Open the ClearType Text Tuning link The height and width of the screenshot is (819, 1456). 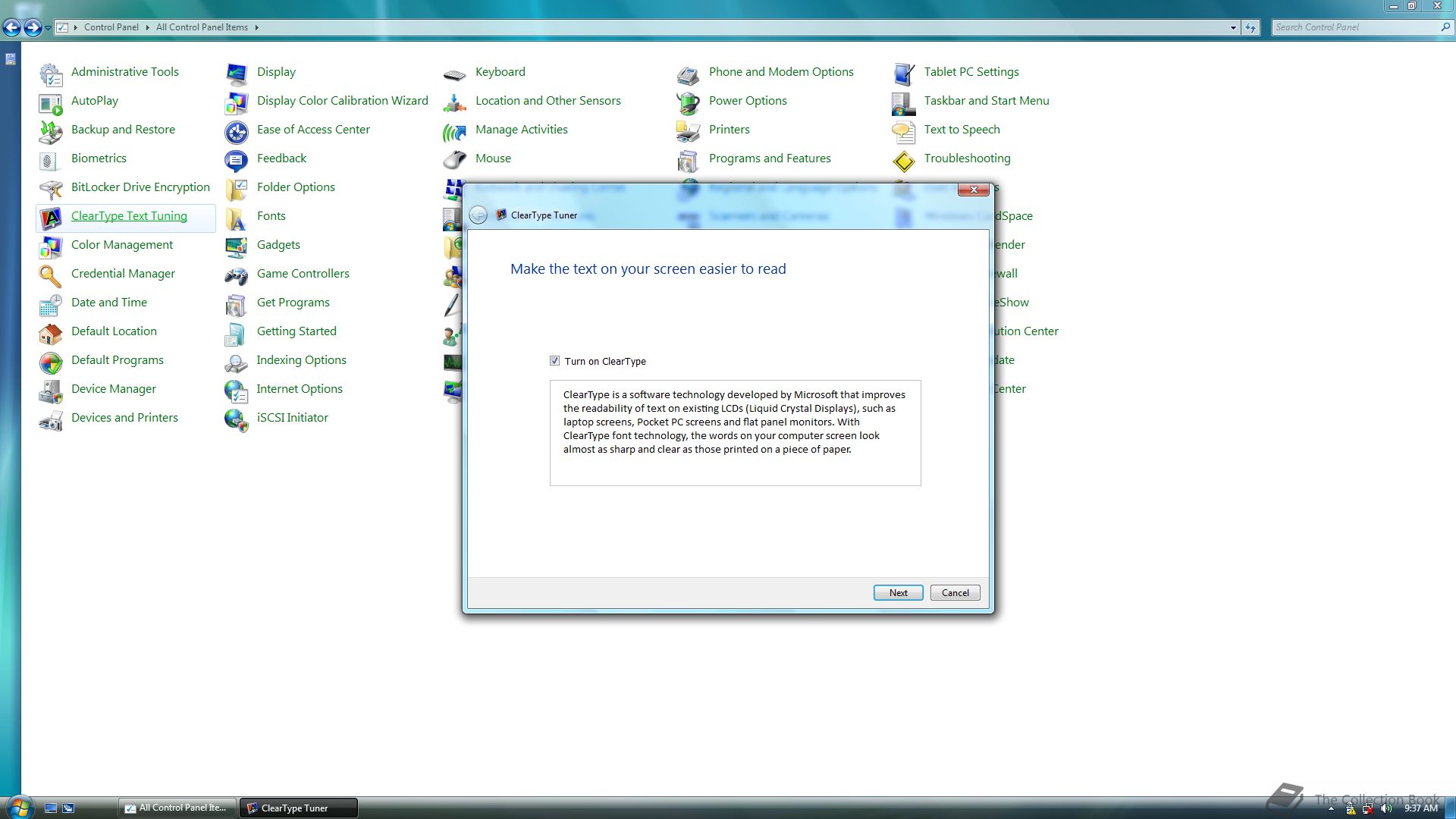[129, 216]
